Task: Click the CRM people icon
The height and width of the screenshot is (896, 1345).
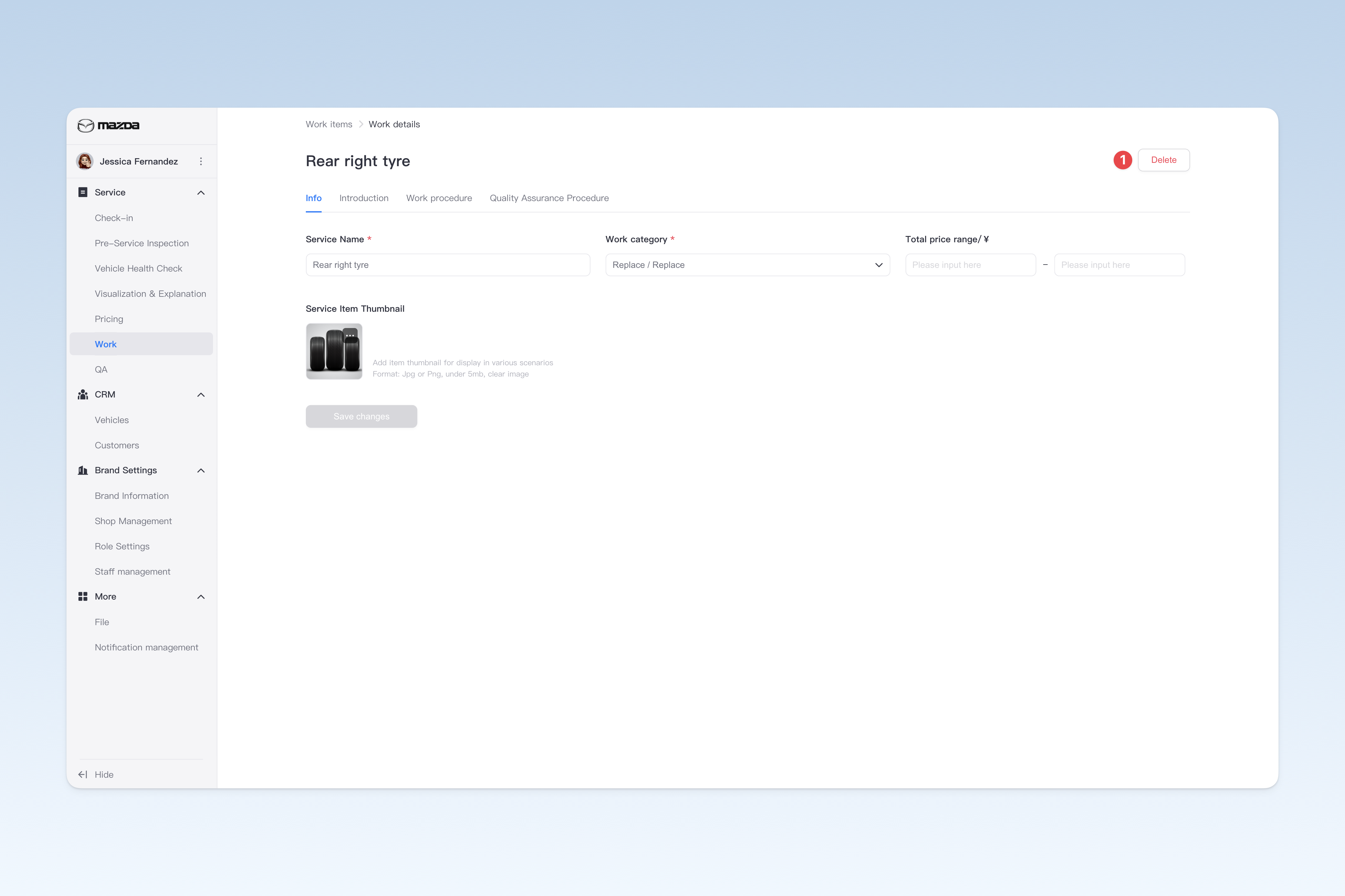Action: click(83, 394)
